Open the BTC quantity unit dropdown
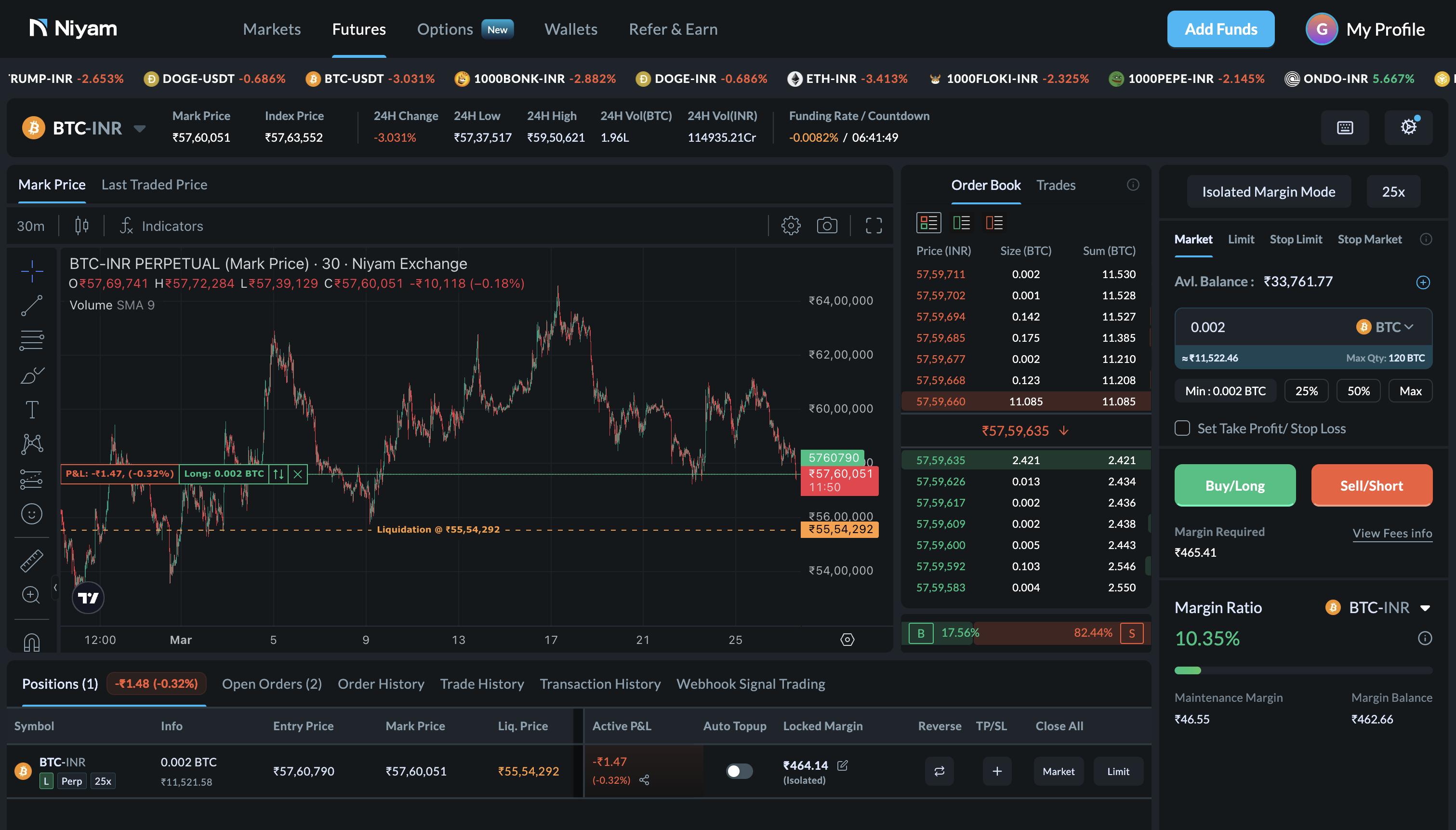The image size is (1456, 830). (1384, 327)
